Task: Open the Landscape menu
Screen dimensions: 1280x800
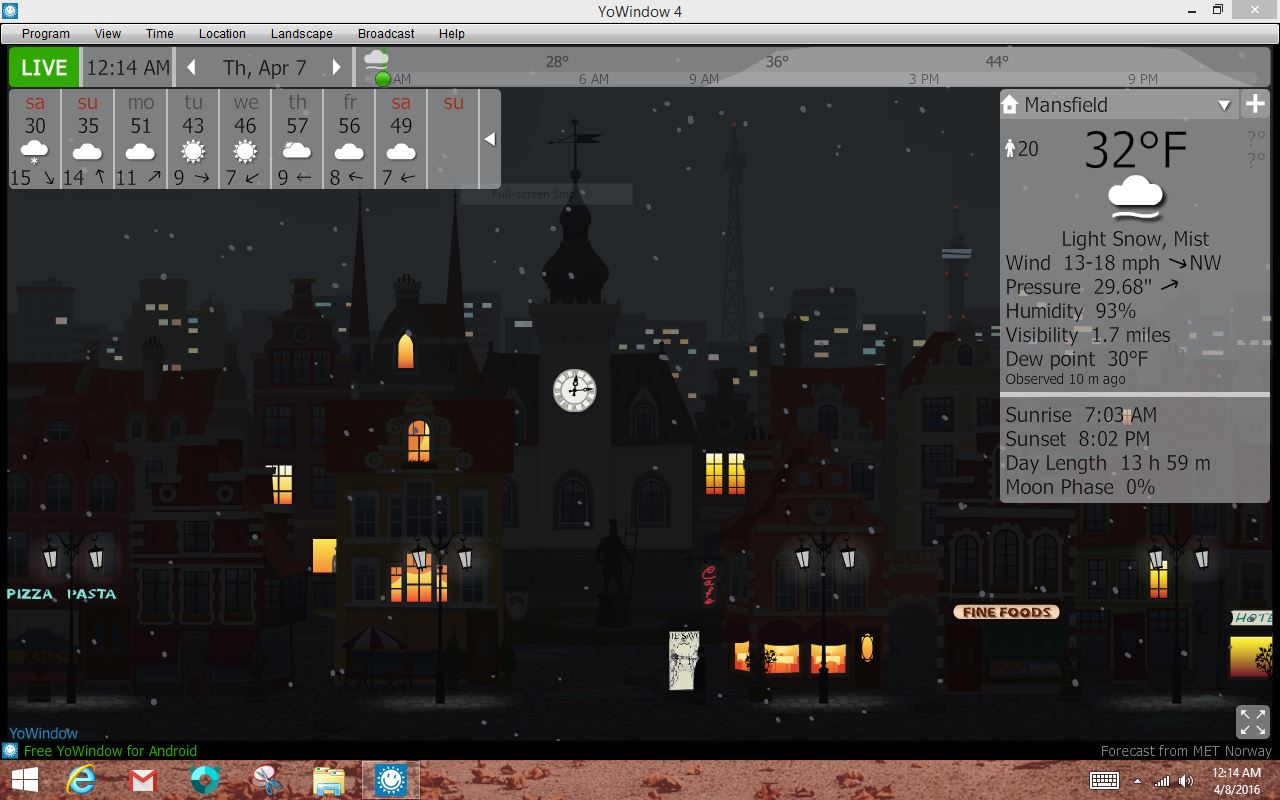Action: [301, 33]
